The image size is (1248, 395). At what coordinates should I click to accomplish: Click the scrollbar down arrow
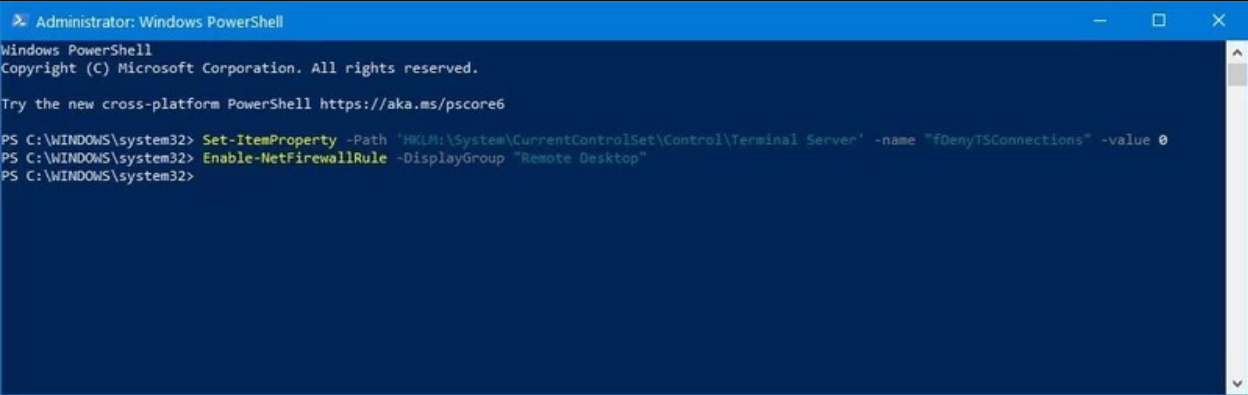1237,383
